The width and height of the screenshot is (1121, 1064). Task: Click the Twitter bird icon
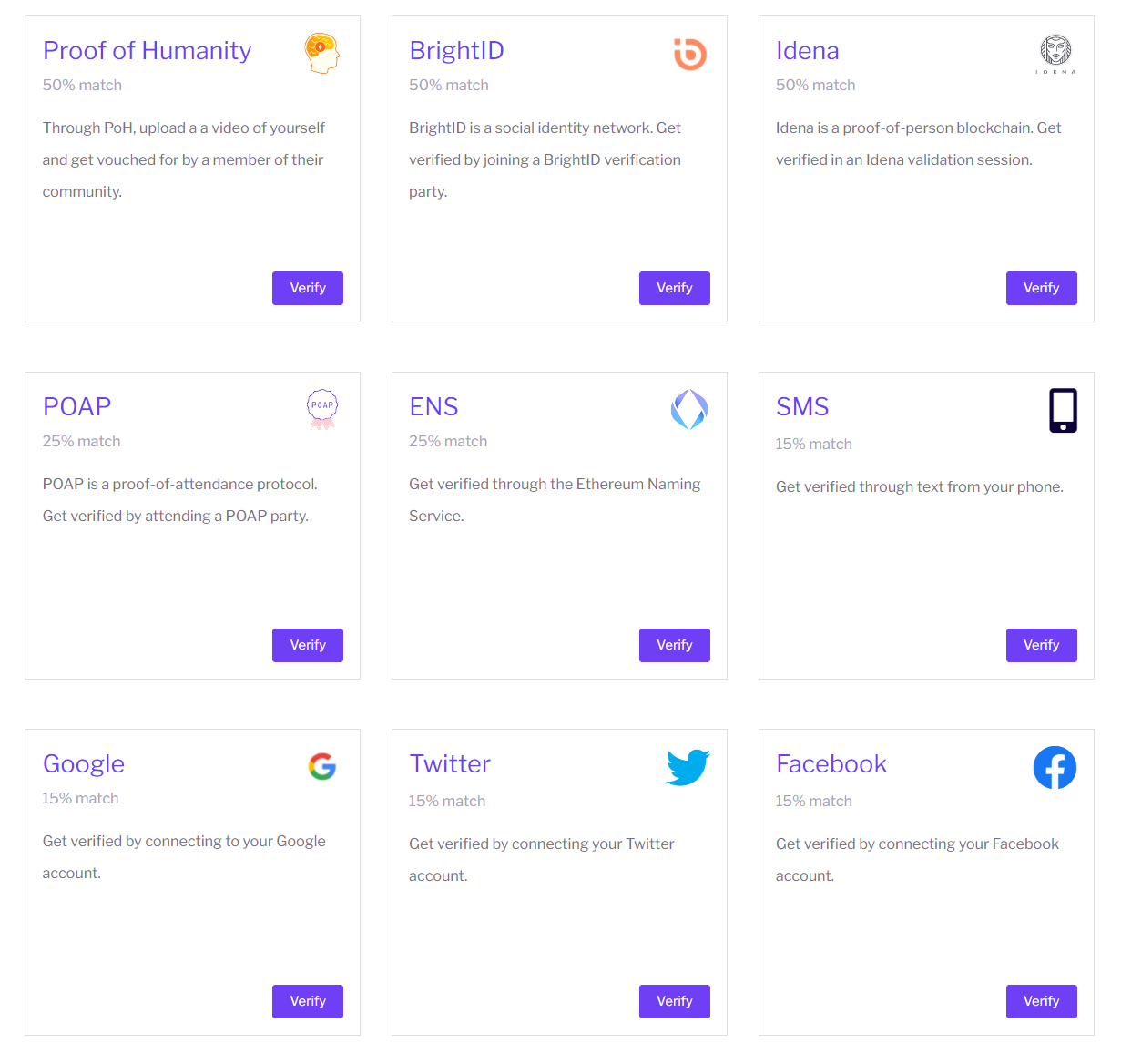point(688,767)
